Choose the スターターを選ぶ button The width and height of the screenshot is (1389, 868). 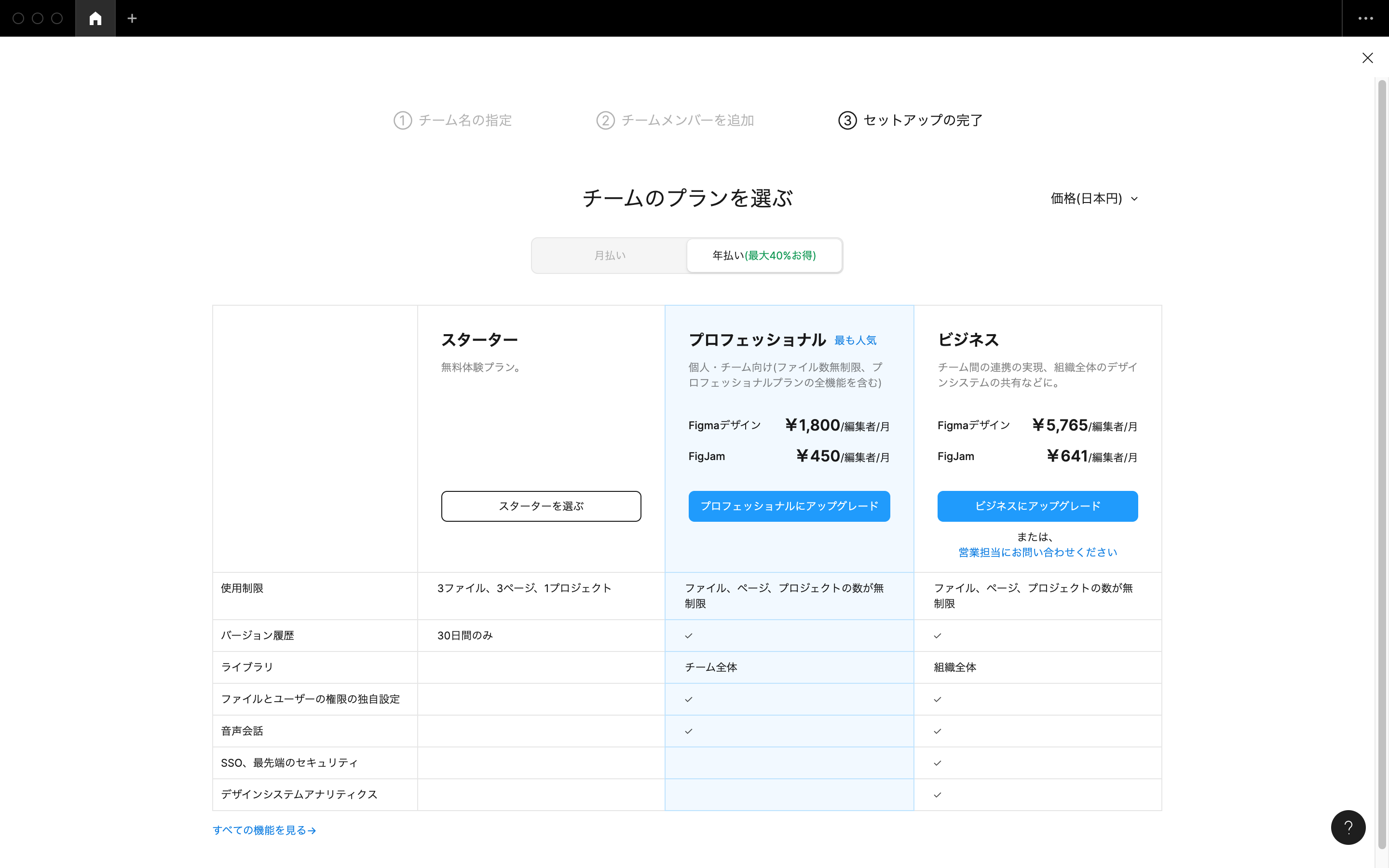(x=541, y=506)
